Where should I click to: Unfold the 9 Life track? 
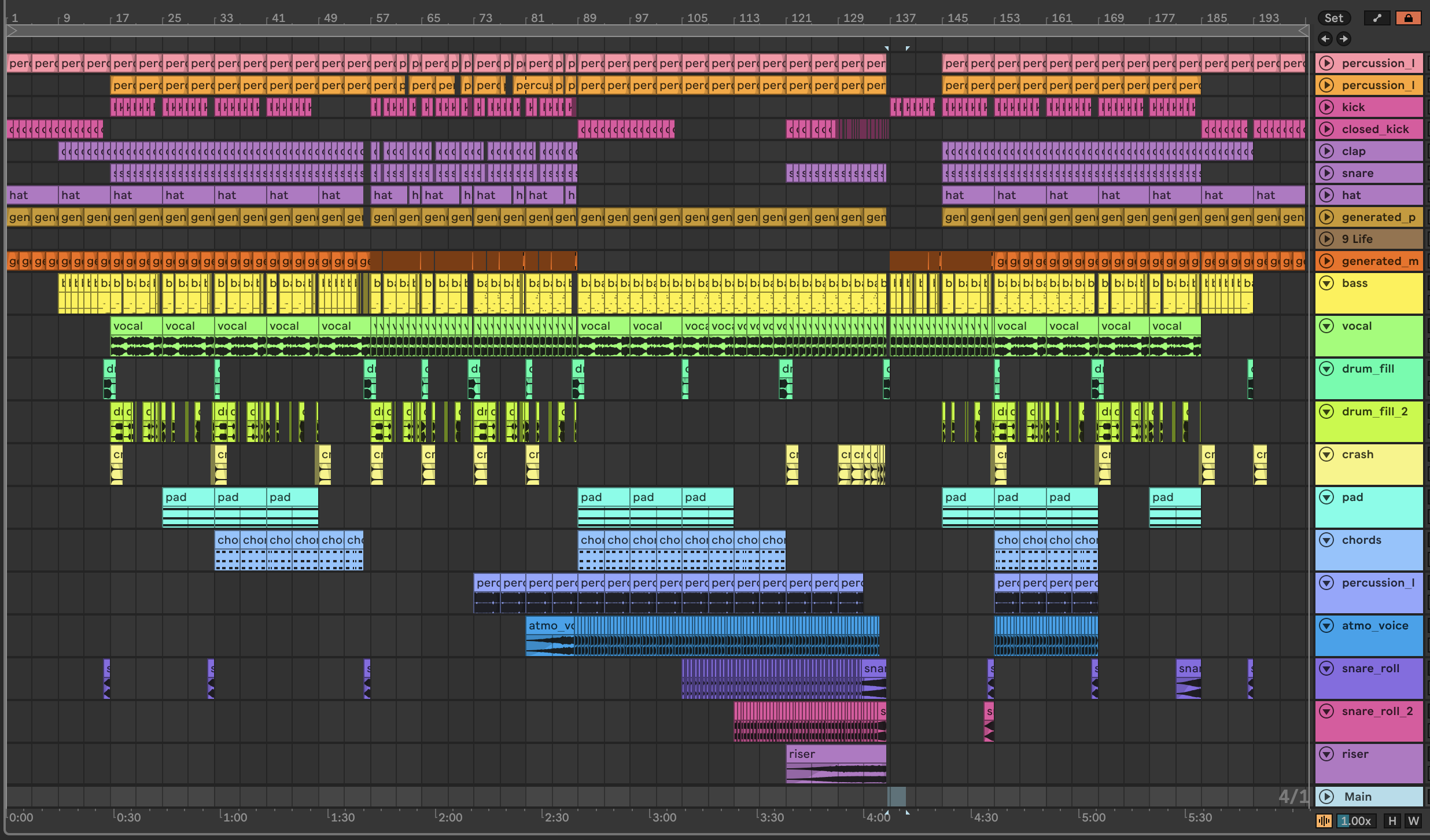pyautogui.click(x=1326, y=239)
